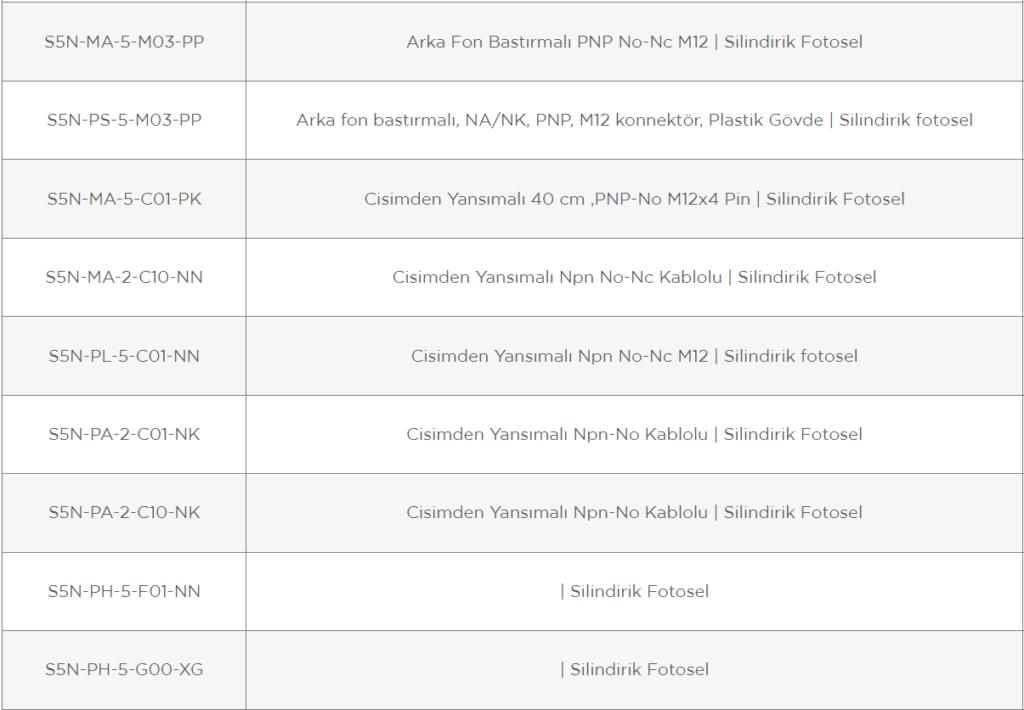Select product code S5N-PA-2-C01-NK
The image size is (1024, 710).
click(124, 434)
